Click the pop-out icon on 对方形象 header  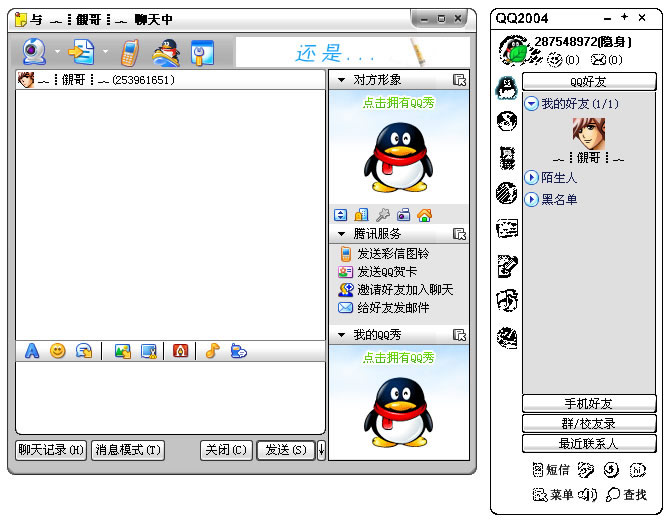click(459, 80)
